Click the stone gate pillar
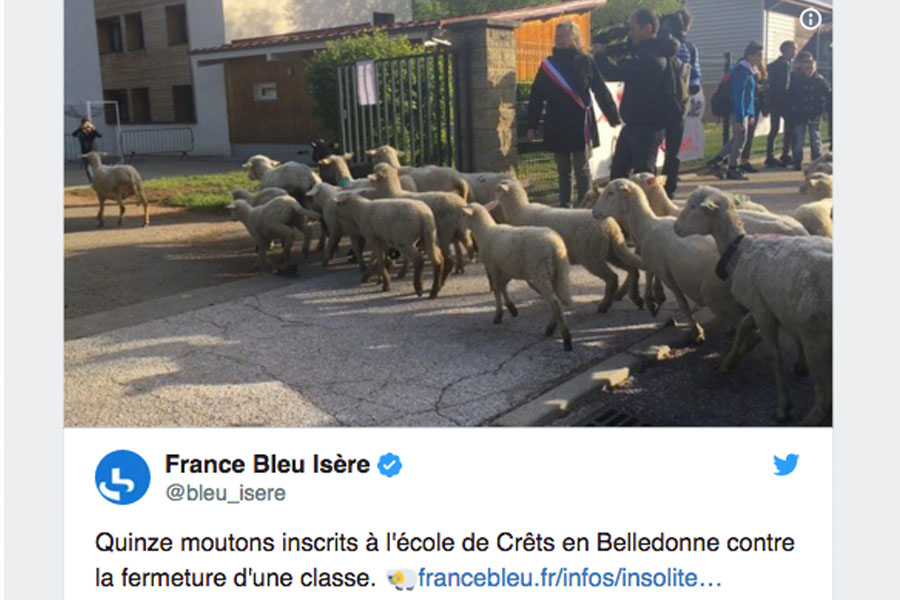Viewport: 900px width, 600px height. (489, 96)
